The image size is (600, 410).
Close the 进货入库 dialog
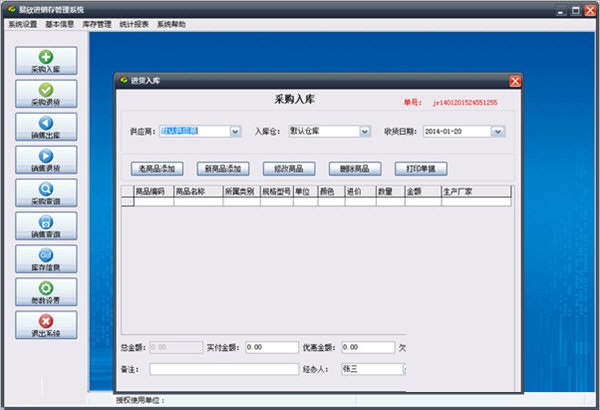pyautogui.click(x=515, y=81)
